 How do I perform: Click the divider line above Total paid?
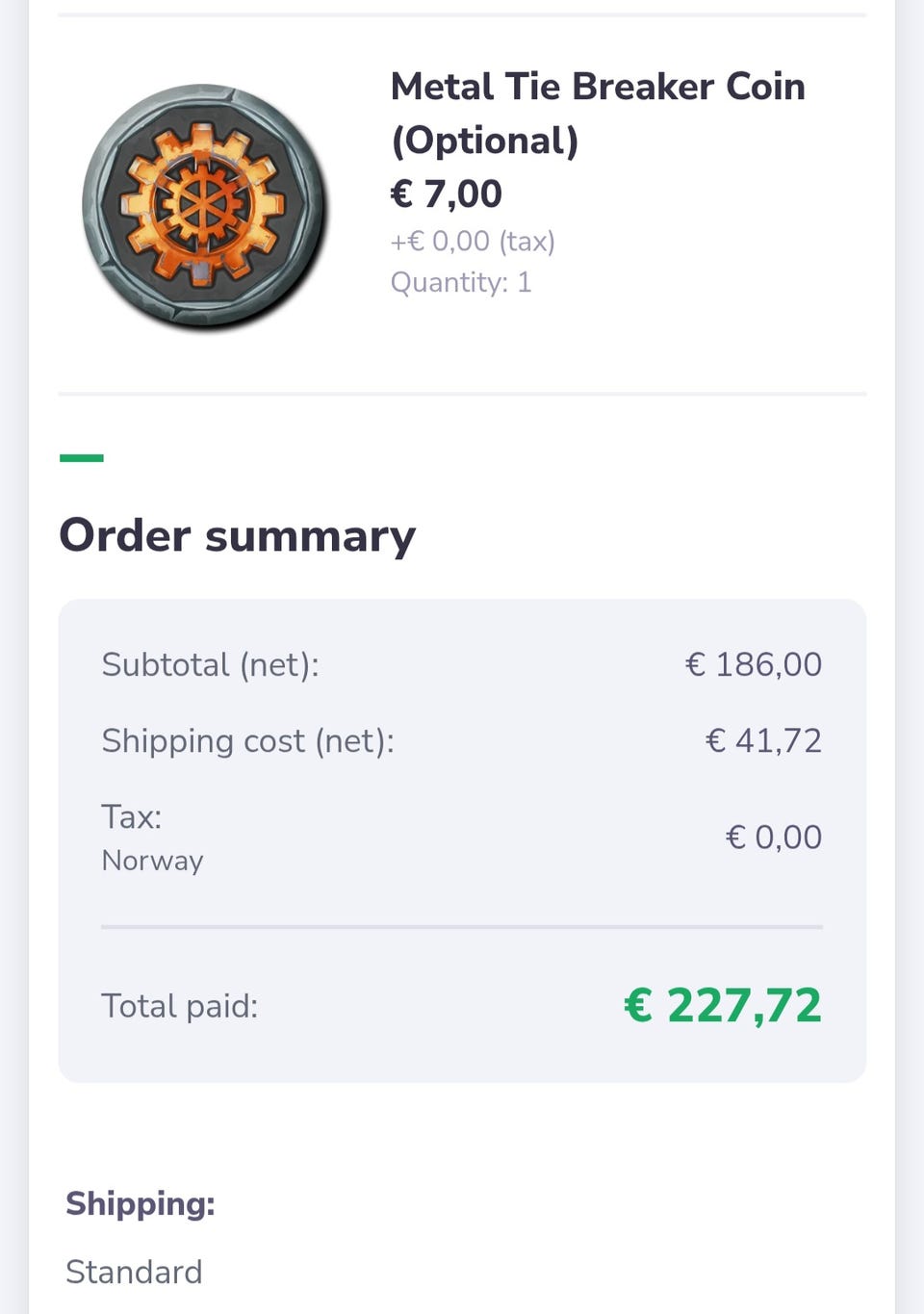[x=462, y=927]
